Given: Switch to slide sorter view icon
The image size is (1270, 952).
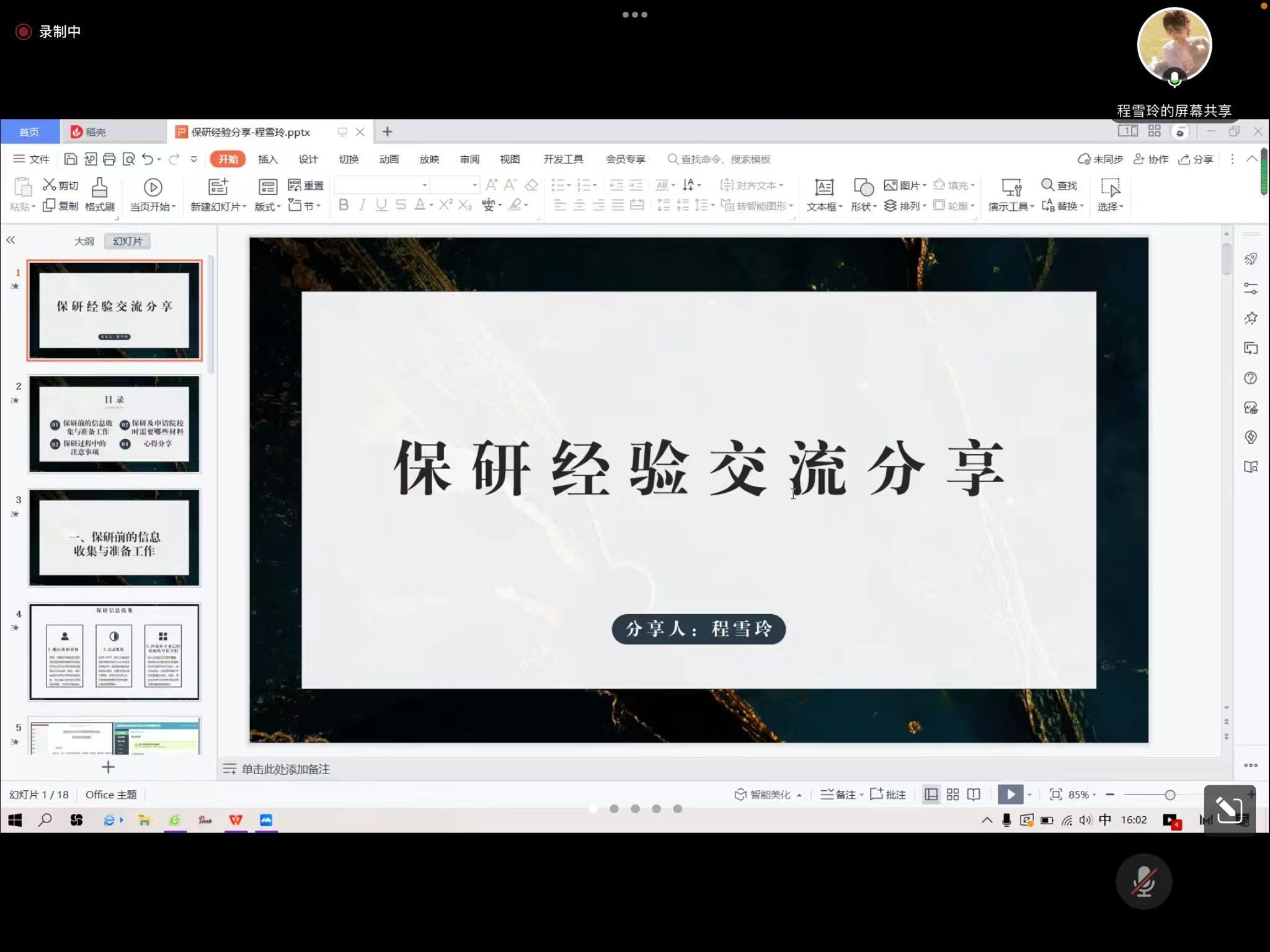Looking at the screenshot, I should pyautogui.click(x=952, y=794).
